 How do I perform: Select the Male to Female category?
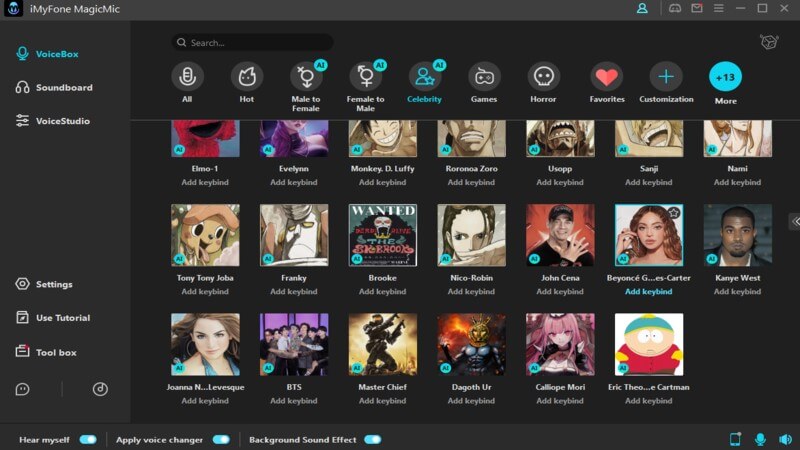[306, 87]
